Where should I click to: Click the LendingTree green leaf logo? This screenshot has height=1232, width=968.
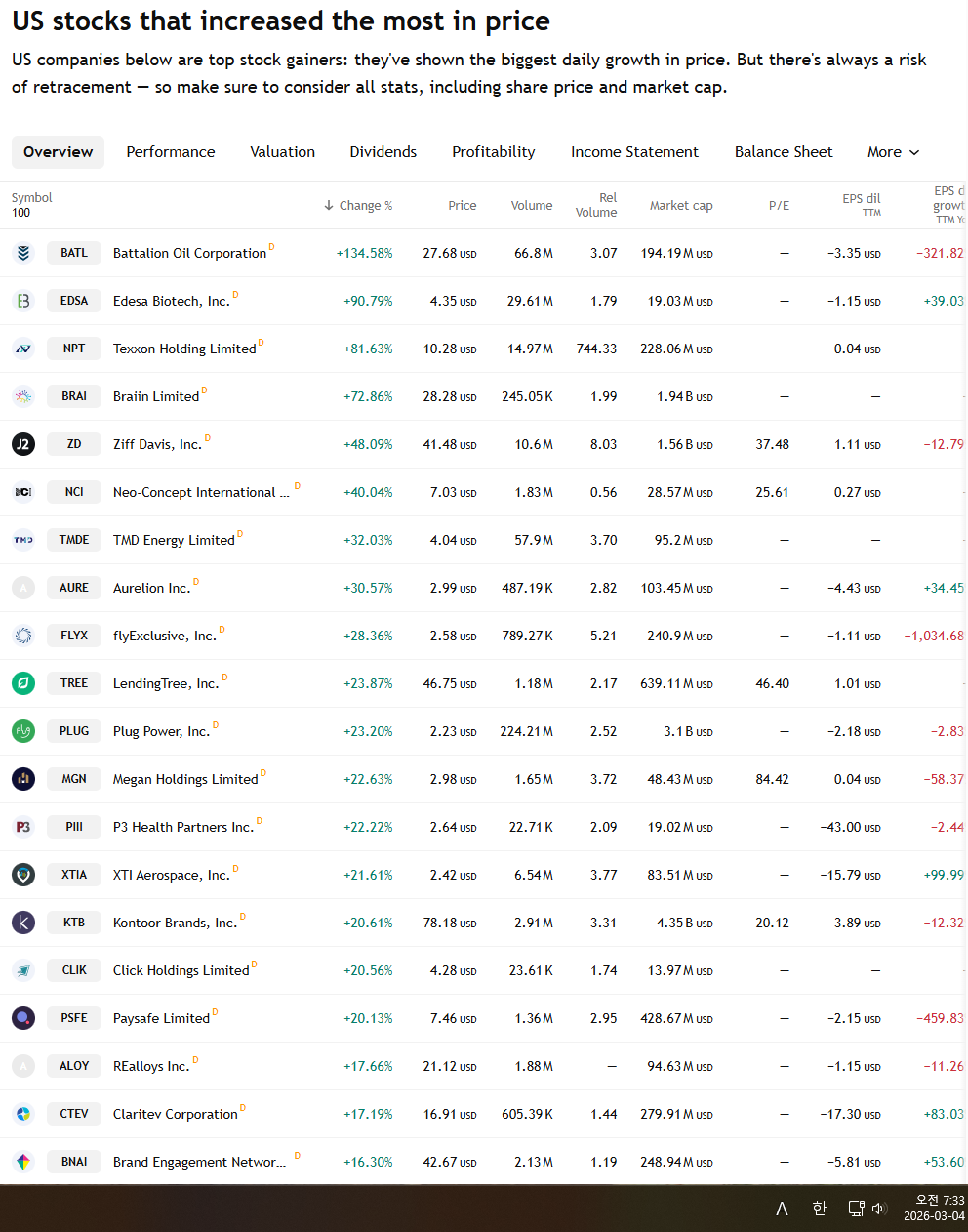(x=23, y=683)
